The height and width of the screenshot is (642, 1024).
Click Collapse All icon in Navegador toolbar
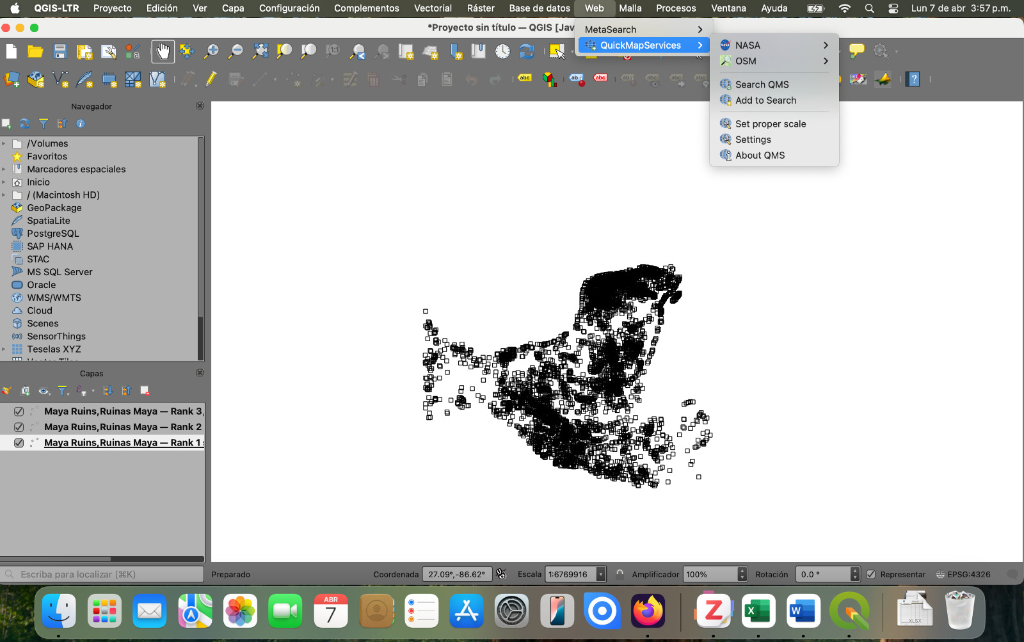coord(62,123)
